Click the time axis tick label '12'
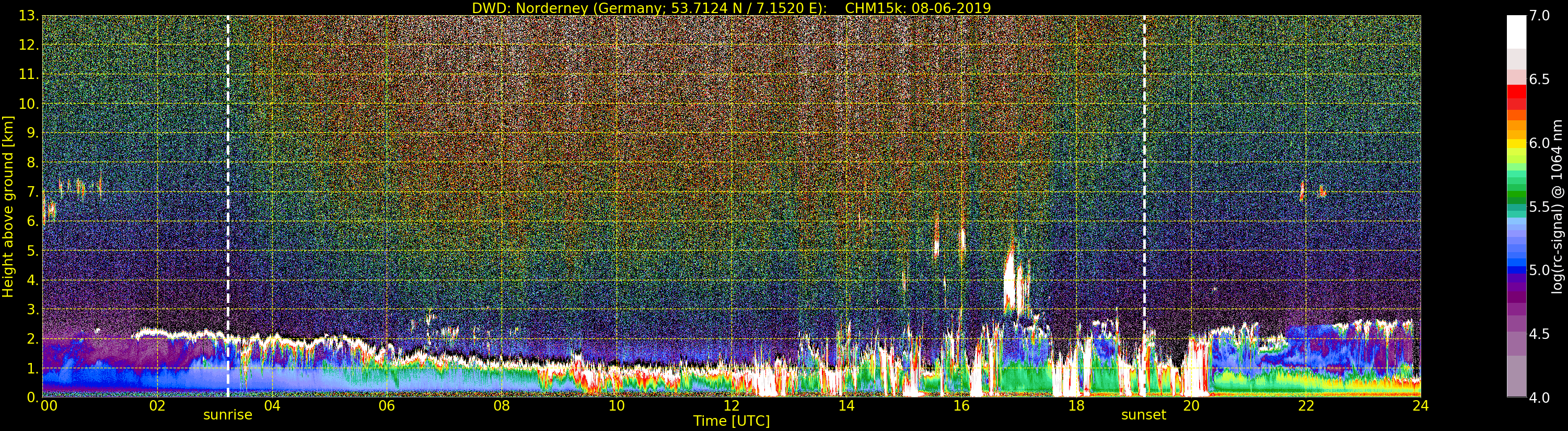 click(x=731, y=406)
